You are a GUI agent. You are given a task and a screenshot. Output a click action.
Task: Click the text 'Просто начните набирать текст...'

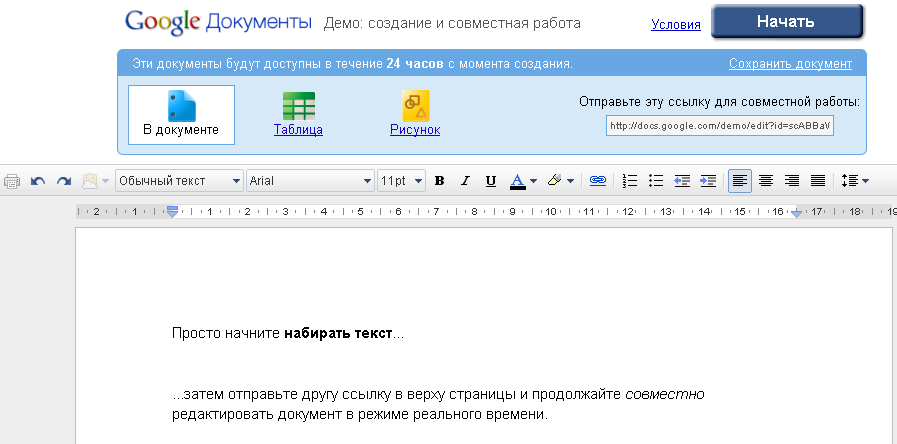pos(288,334)
